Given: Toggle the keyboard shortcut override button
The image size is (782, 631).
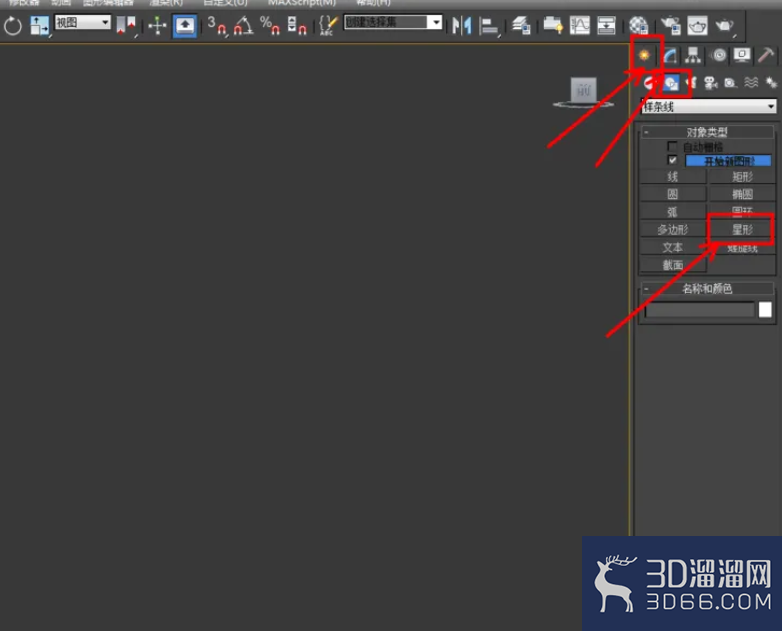Looking at the screenshot, I should coord(185,26).
